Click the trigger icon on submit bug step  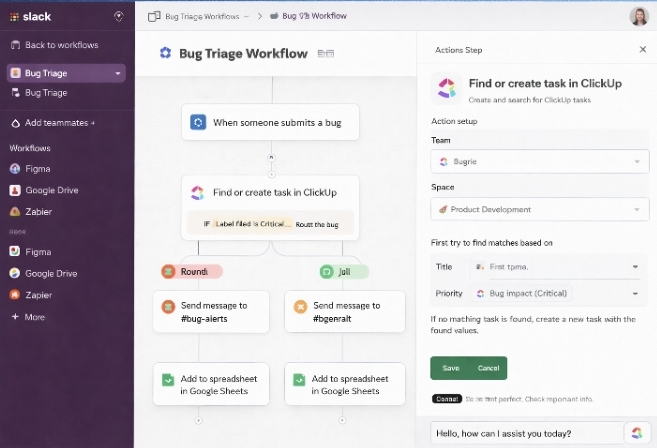click(x=198, y=122)
